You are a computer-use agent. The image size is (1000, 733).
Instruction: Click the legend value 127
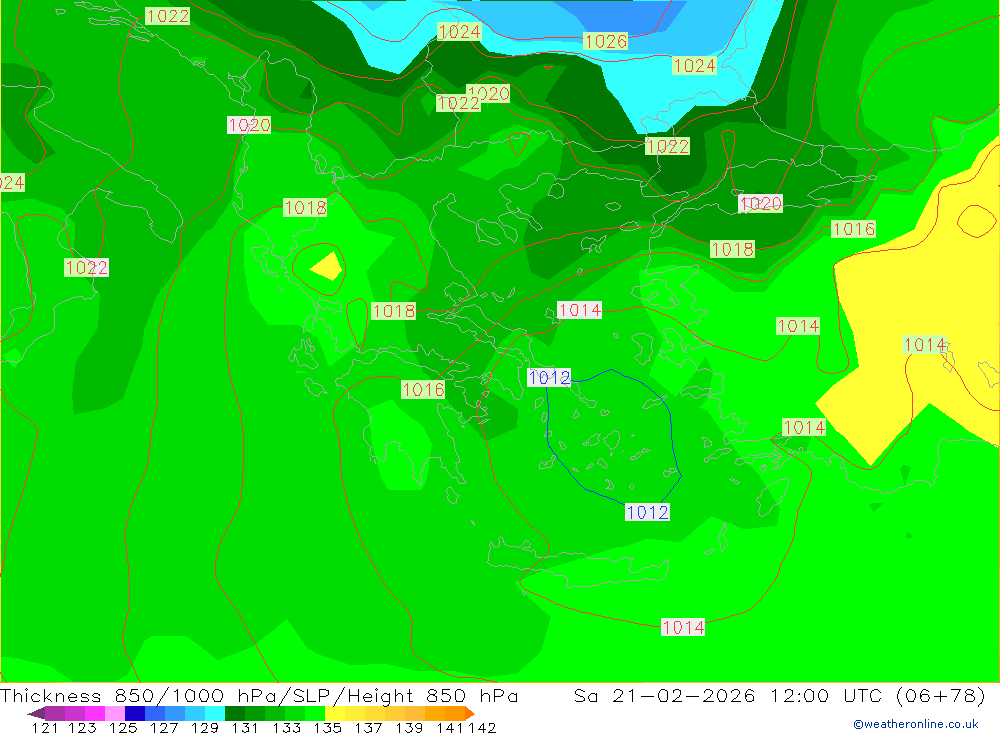pyautogui.click(x=164, y=727)
